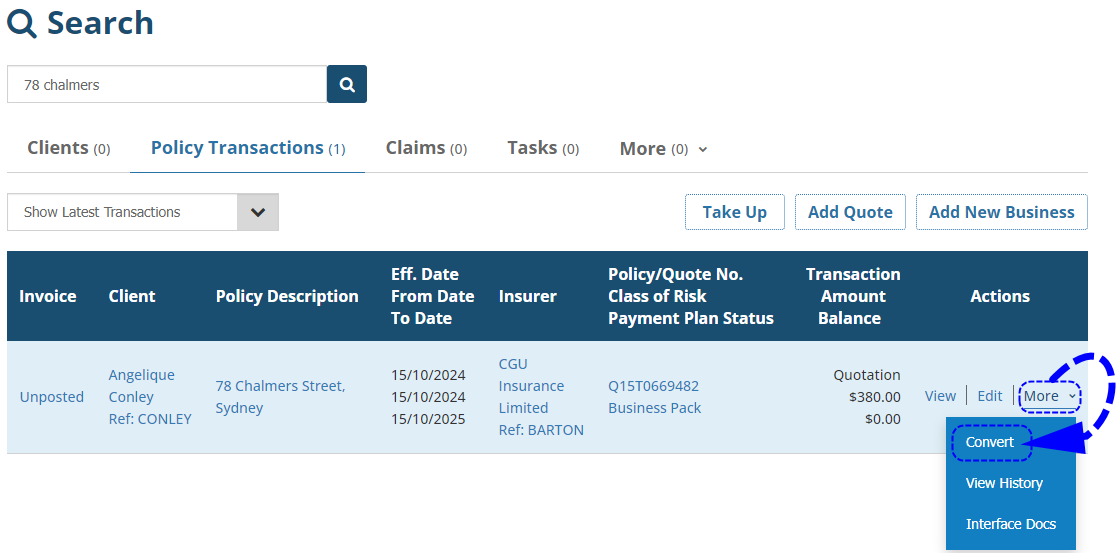Select the Policy Transactions tab
Screen dimensions: 1119x553
tap(247, 148)
